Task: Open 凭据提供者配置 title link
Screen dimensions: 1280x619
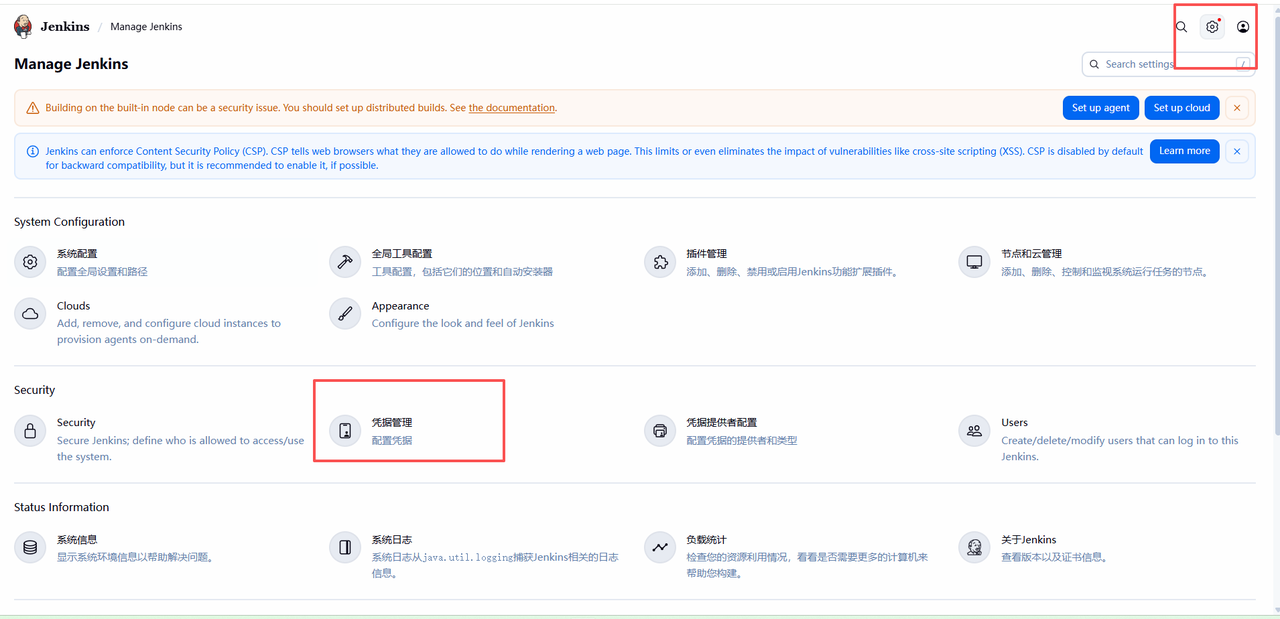Action: coord(722,423)
